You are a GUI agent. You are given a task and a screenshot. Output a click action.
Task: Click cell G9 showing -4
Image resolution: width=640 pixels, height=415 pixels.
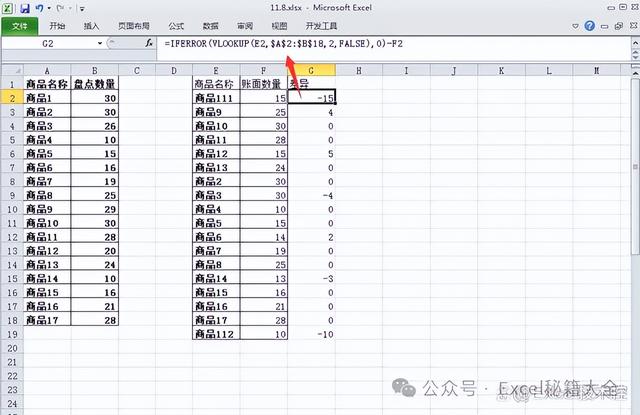311,195
